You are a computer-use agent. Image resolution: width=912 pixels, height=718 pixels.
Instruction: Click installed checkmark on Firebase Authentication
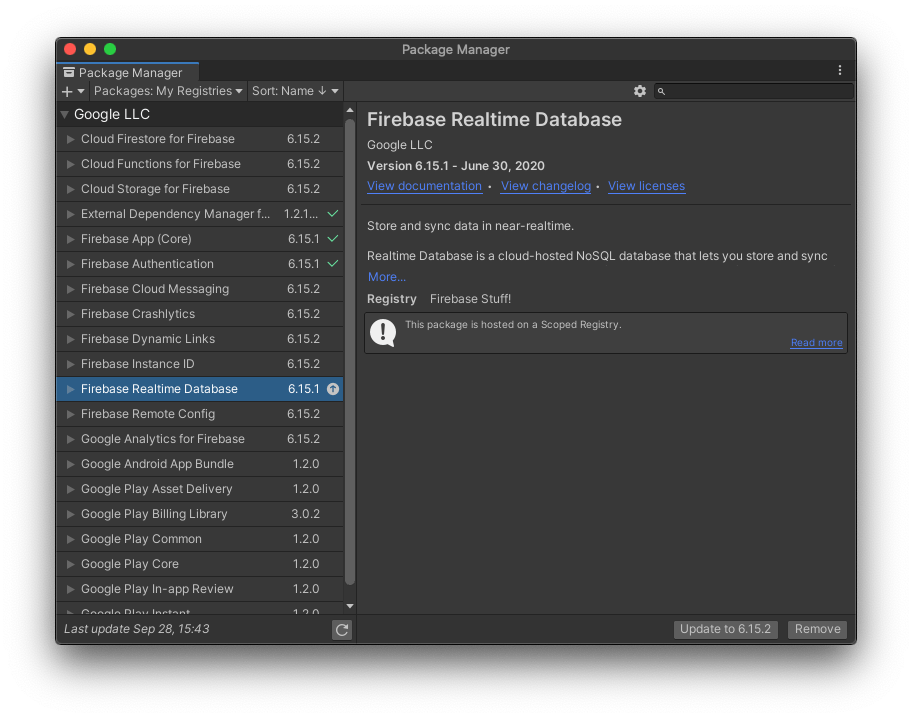333,264
